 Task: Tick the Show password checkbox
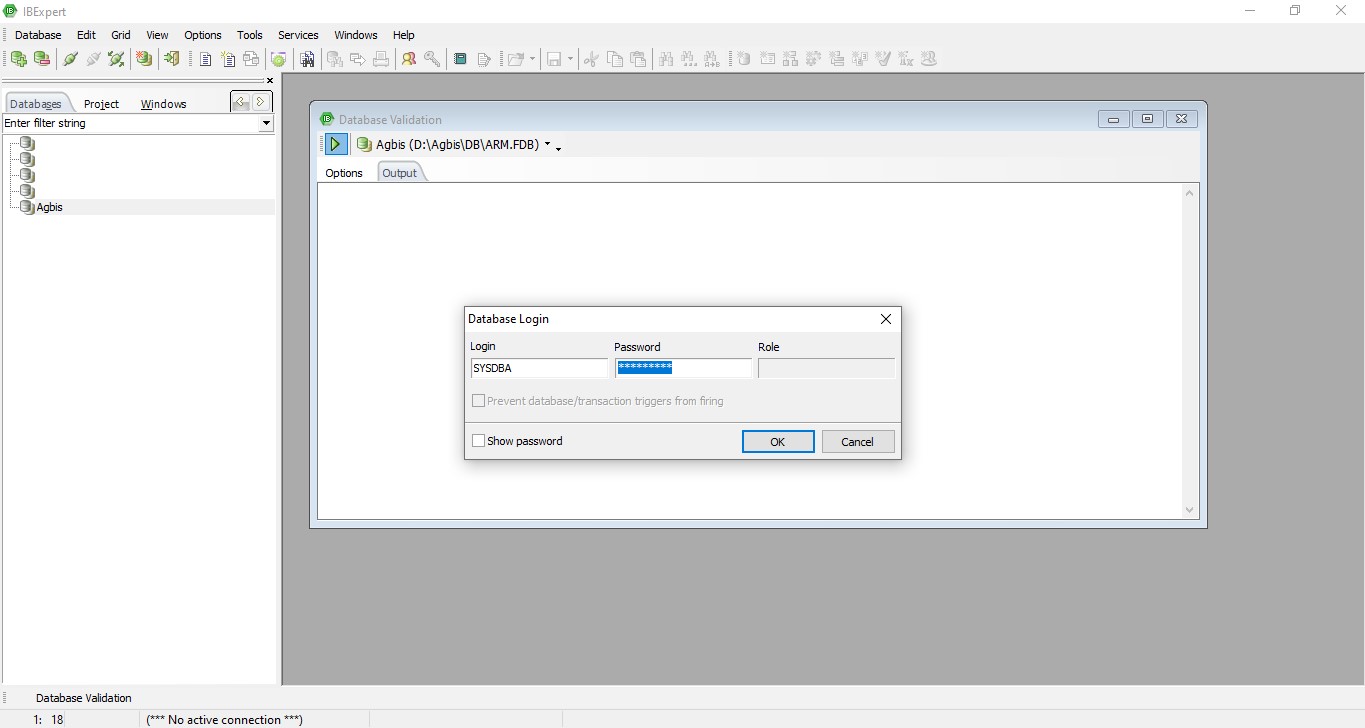[478, 441]
